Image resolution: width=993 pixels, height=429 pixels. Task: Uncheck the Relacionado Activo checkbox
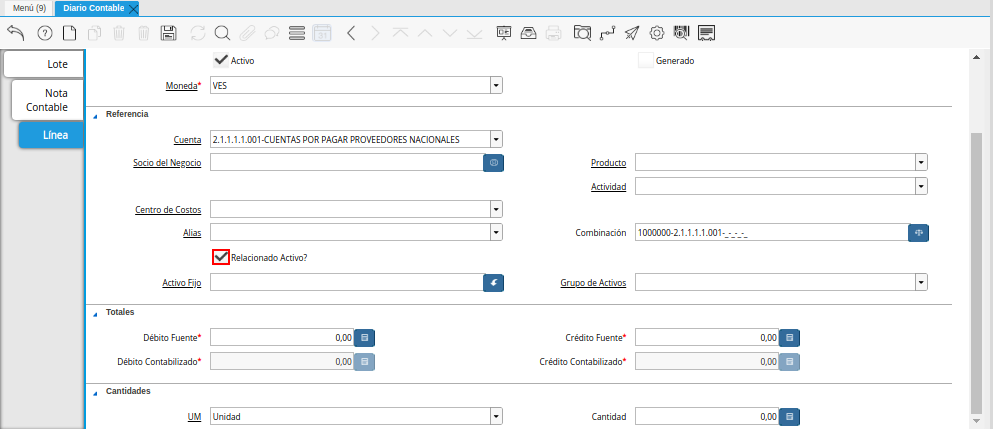[x=221, y=257]
